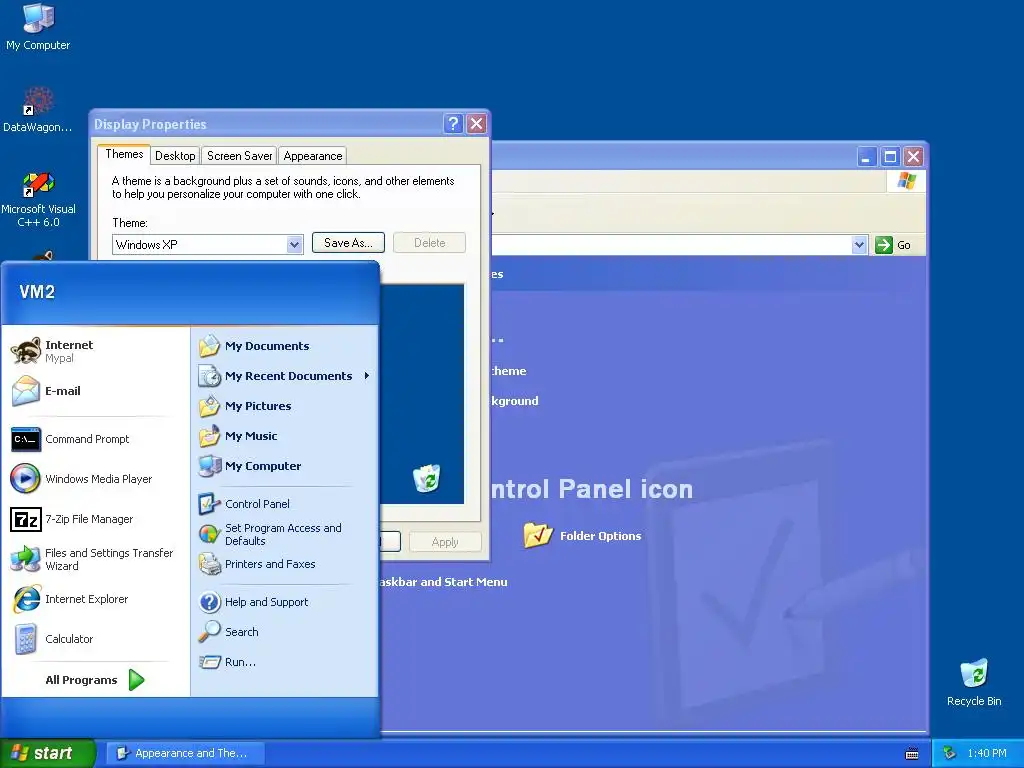Screen dimensions: 1024x768
Task: Click the start button
Action: [48, 753]
